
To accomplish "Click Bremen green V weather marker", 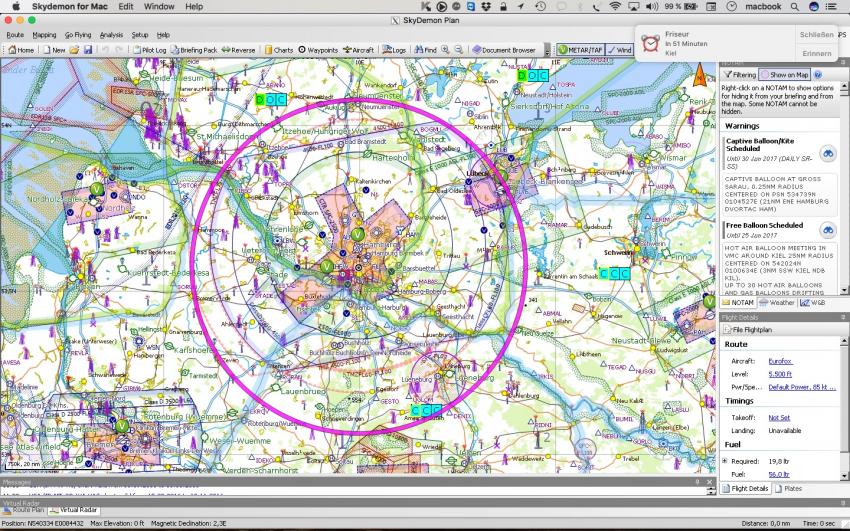I will tap(121, 426).
